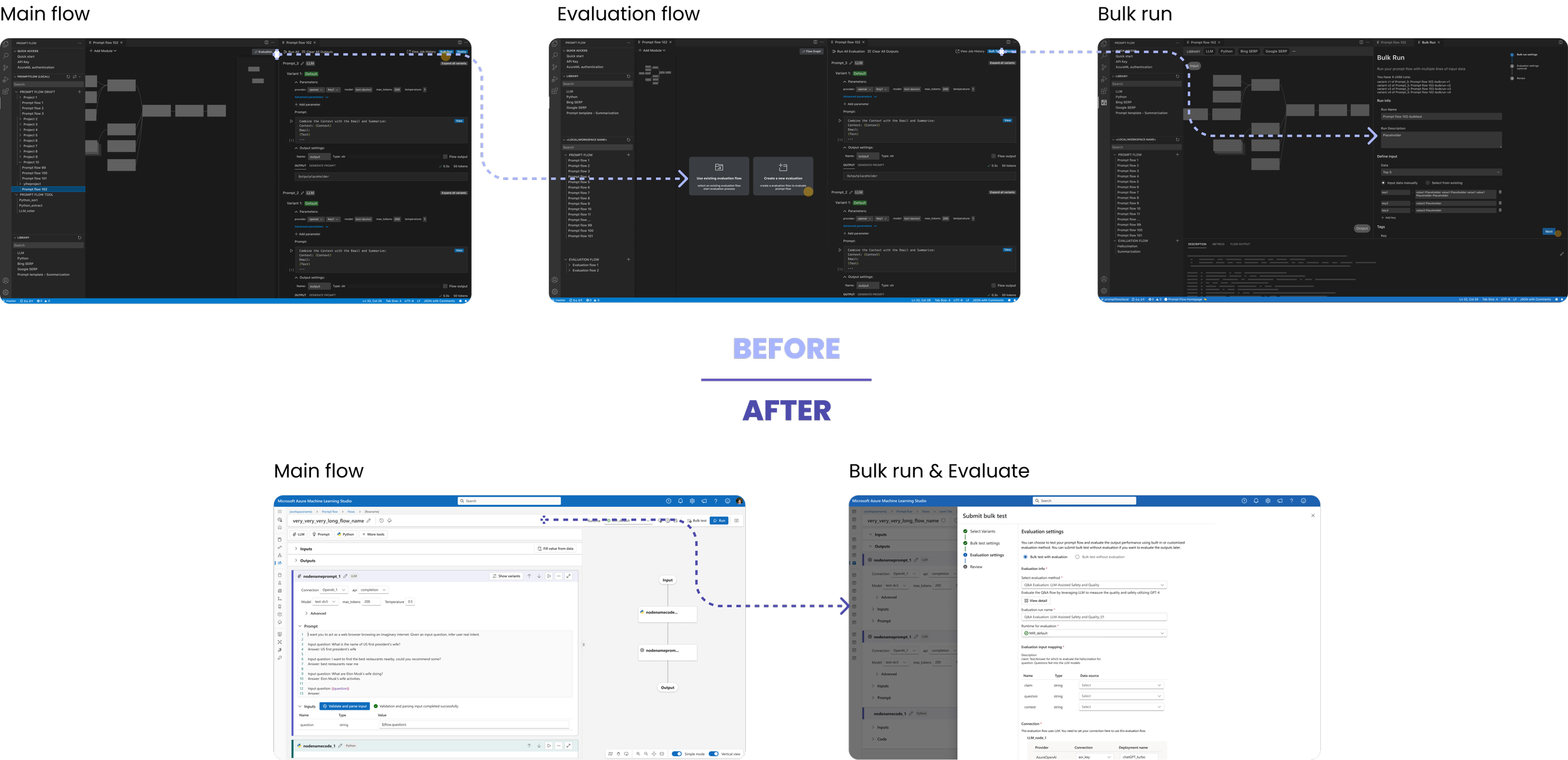Go to Select Variants wizard step
Image resolution: width=1568 pixels, height=760 pixels.
[x=982, y=531]
